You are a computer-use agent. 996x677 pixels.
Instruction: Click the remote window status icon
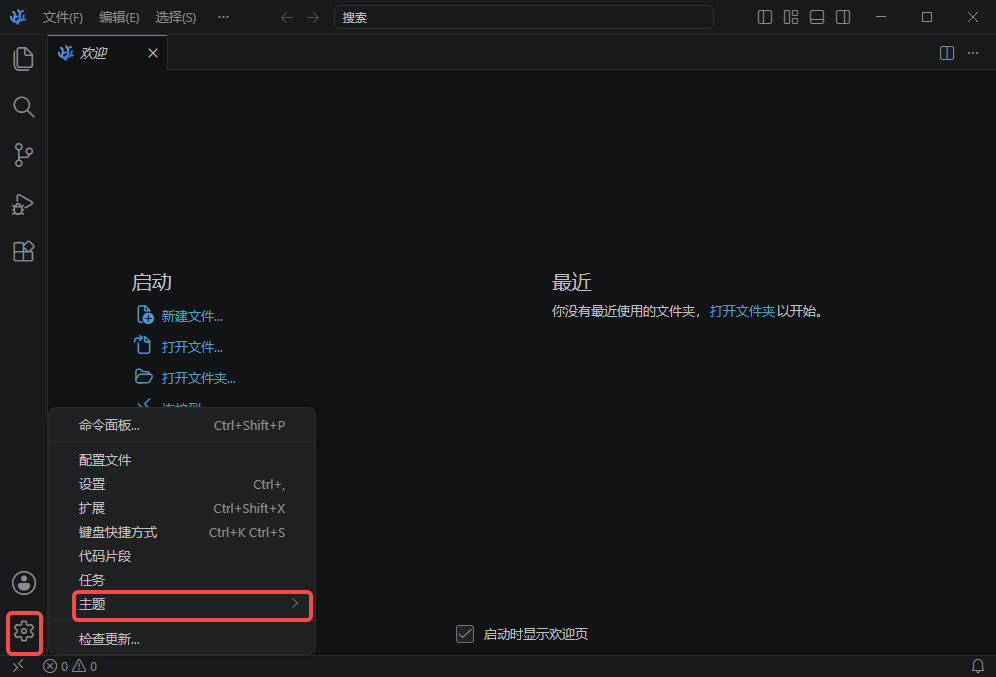18,666
